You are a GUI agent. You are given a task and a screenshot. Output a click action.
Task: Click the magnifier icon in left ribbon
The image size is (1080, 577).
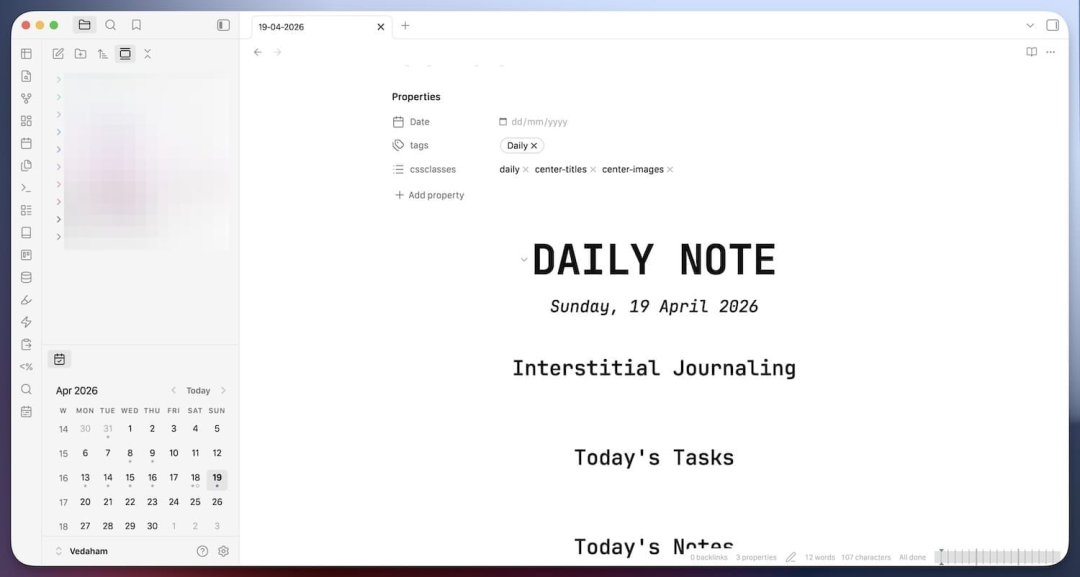(x=26, y=389)
